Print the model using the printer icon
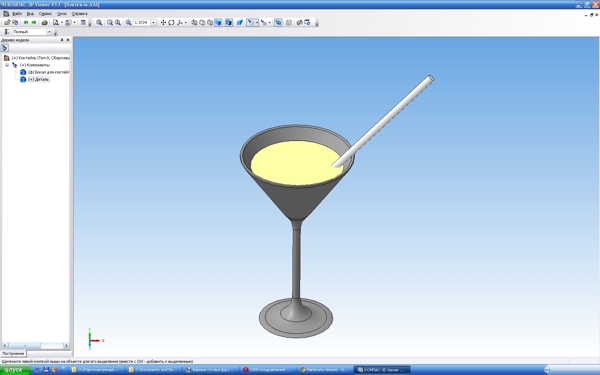Viewport: 600px width, 375px height. 44,23
